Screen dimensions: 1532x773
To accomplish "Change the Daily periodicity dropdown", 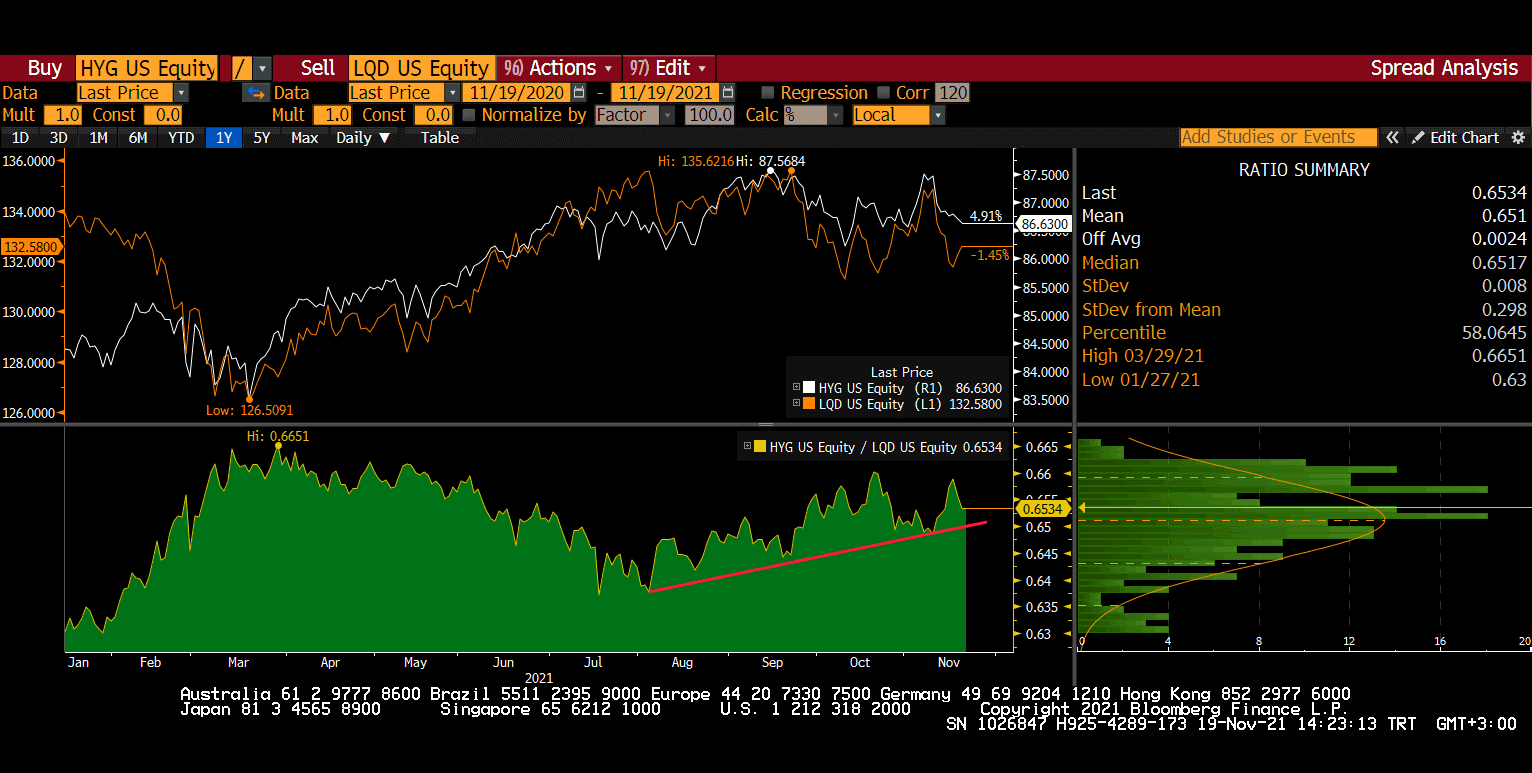I will click(x=363, y=138).
